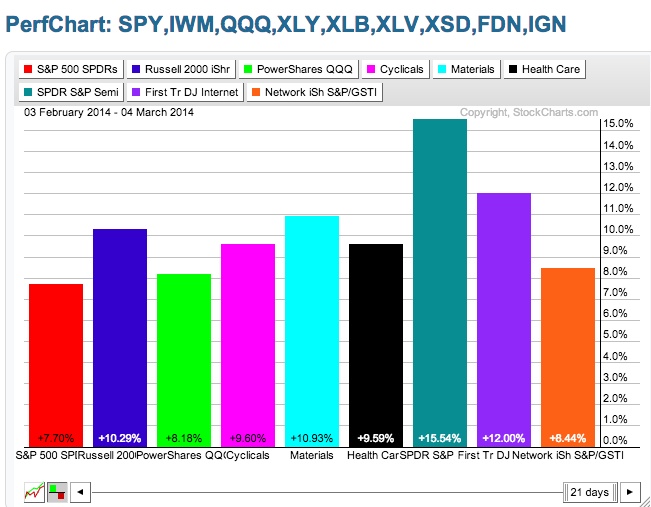This screenshot has width=651, height=507.
Task: Click the +7.70% value label
Action: point(56,438)
